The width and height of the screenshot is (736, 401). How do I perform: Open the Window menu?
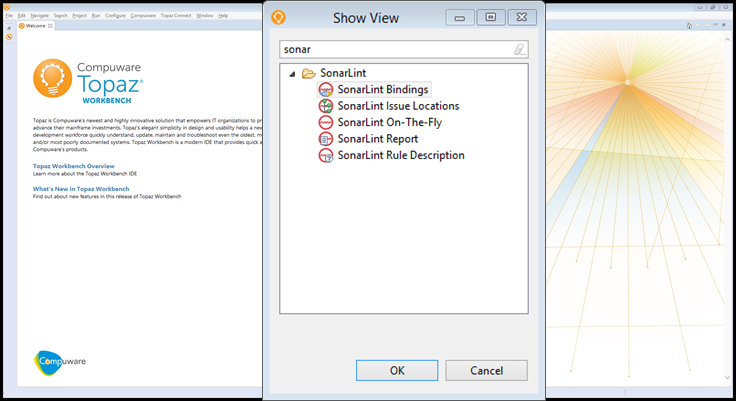(205, 15)
